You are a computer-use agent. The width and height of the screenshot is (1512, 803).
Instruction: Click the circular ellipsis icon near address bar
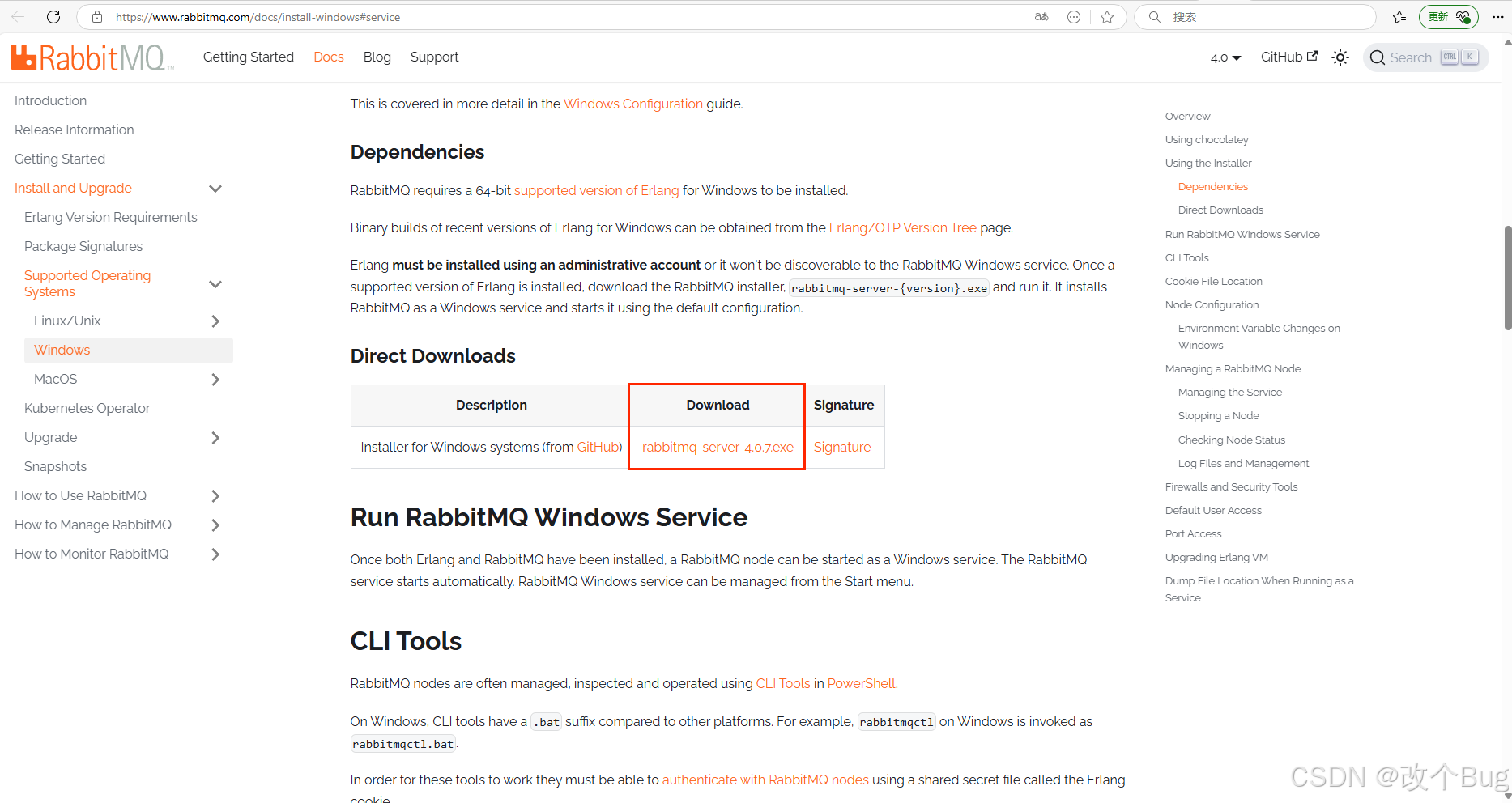pyautogui.click(x=1074, y=16)
